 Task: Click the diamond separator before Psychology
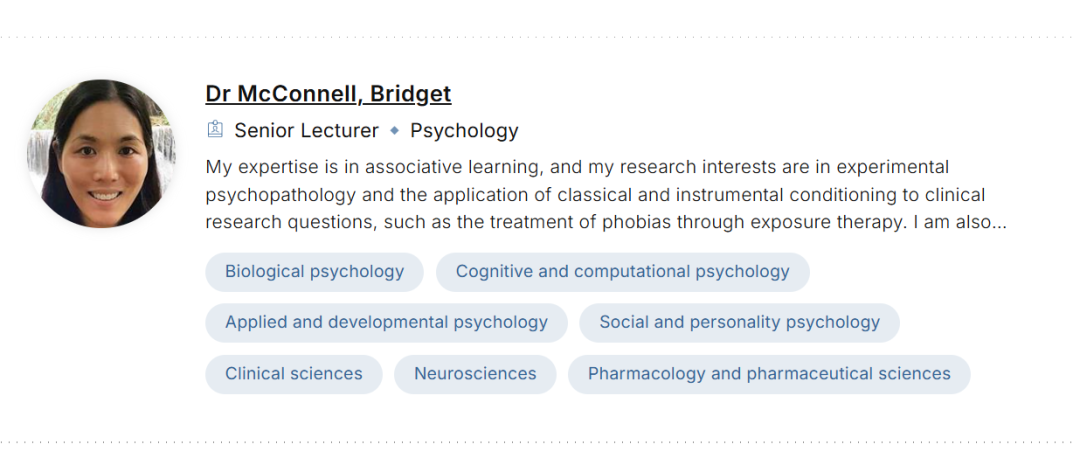coord(395,130)
